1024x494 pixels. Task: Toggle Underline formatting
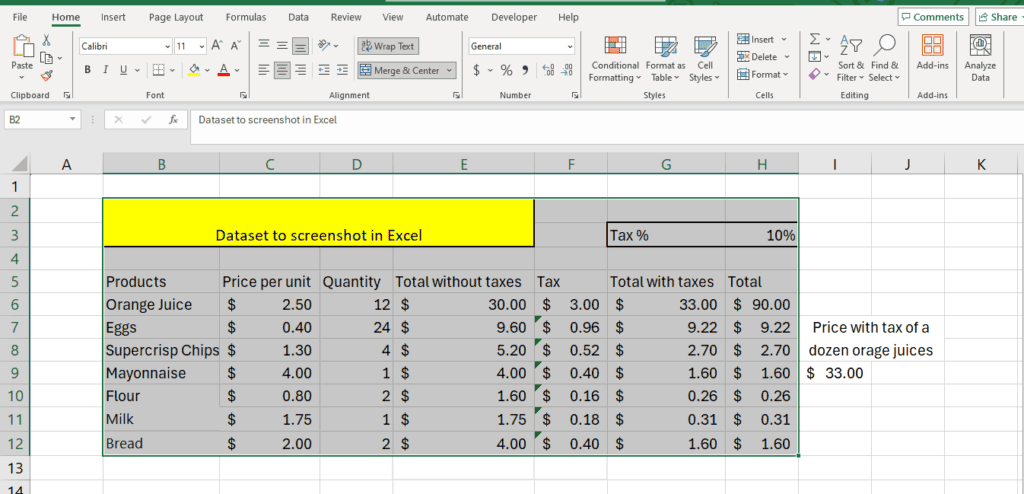pos(122,70)
